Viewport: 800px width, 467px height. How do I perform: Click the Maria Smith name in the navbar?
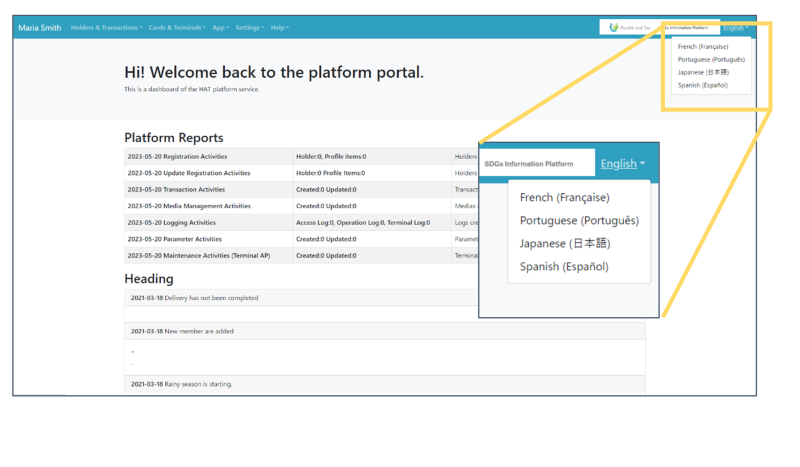40,28
